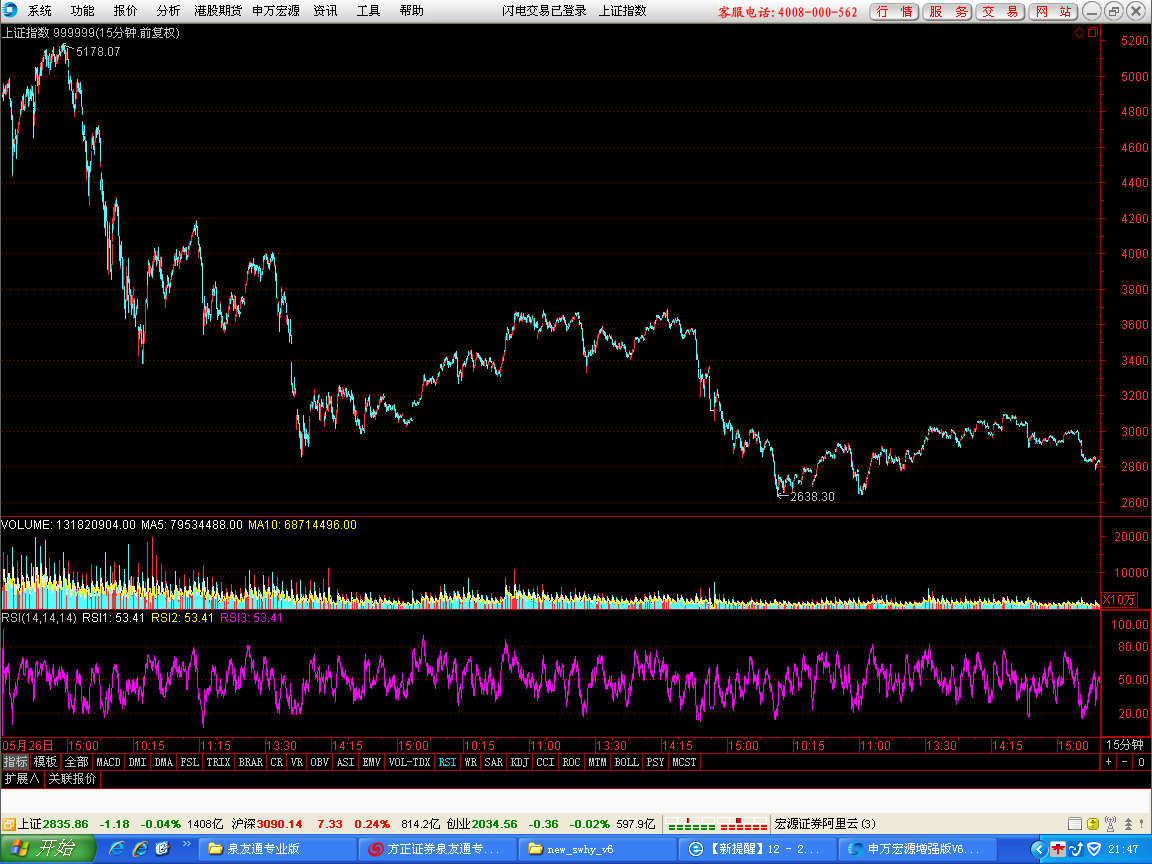The height and width of the screenshot is (864, 1152).
Task: Open the 申万宏源 menu
Action: [276, 10]
